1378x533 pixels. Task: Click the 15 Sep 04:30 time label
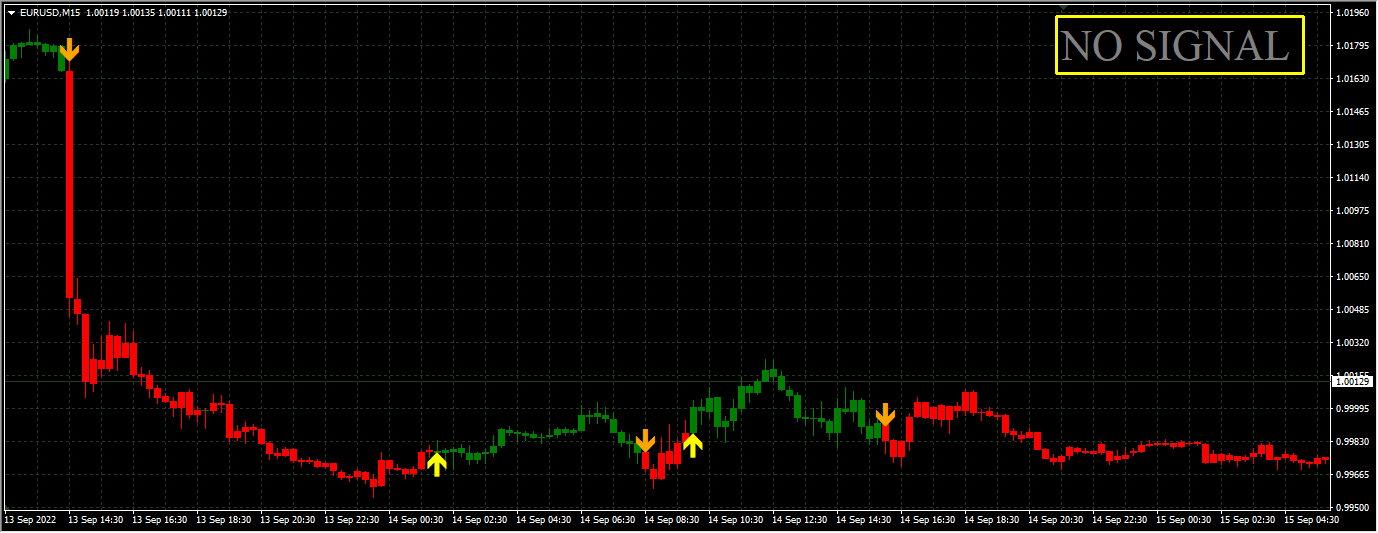(1314, 520)
